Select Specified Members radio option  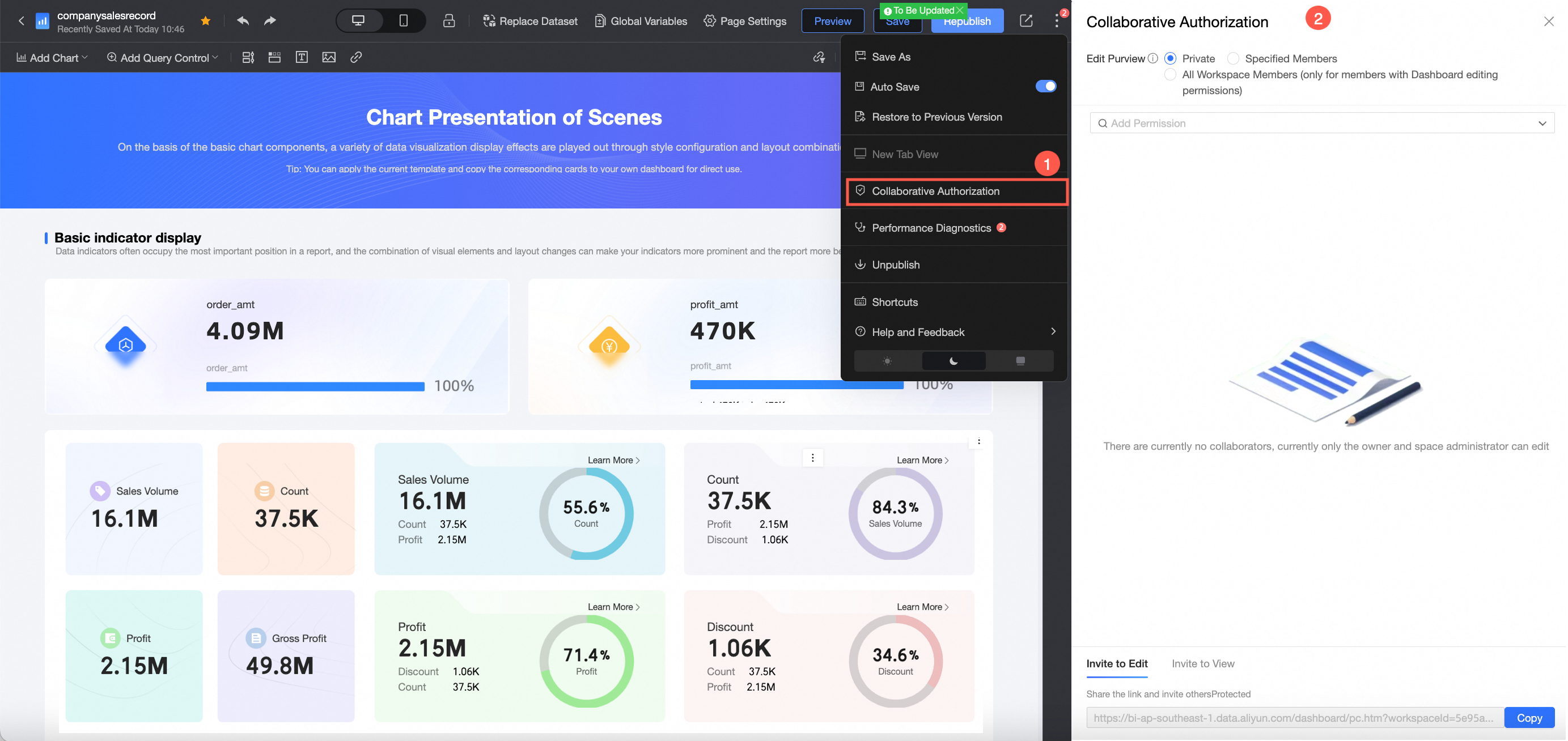[1232, 58]
